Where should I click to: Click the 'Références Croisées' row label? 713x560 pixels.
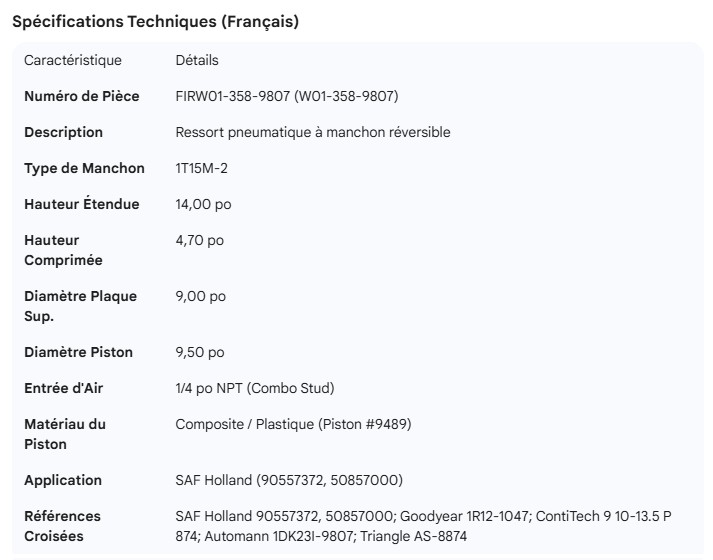tap(62, 526)
